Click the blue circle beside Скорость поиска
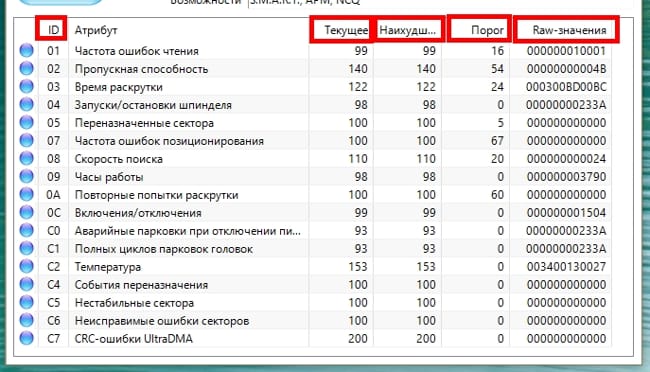This screenshot has height=372, width=650. click(x=27, y=158)
